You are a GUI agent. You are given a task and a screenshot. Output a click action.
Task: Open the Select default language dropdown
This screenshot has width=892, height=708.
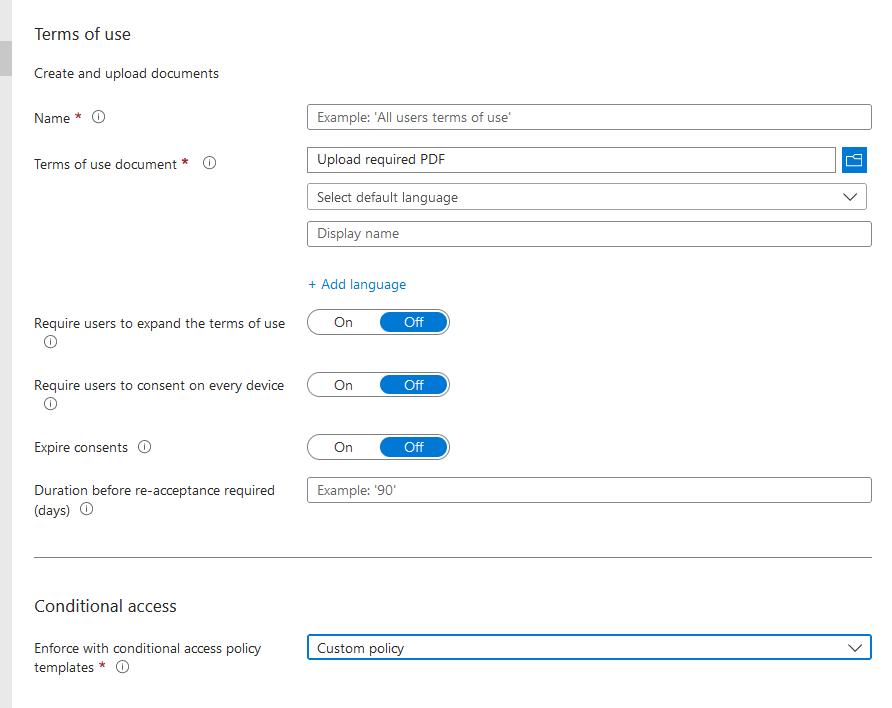click(586, 197)
